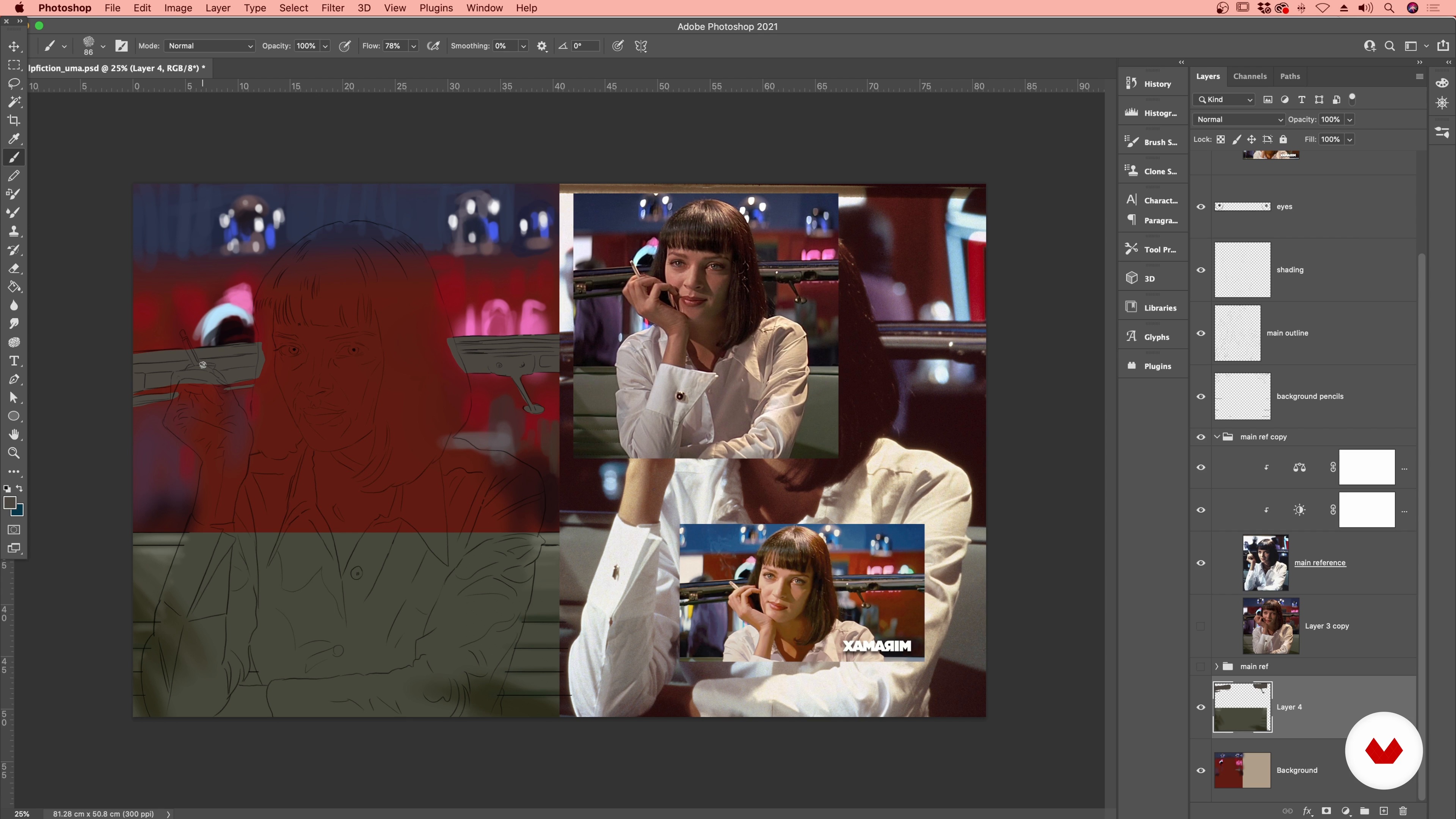Select the Magic Wand tool
Image resolution: width=1456 pixels, height=819 pixels.
[14, 102]
